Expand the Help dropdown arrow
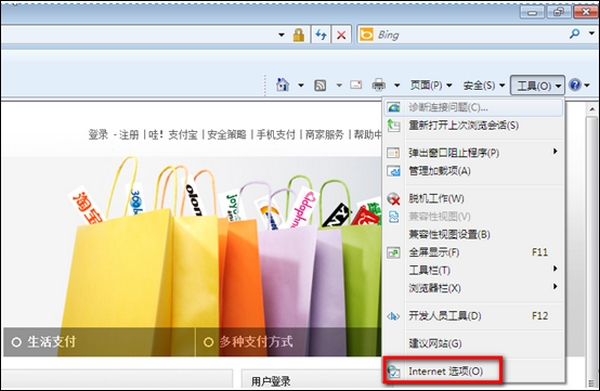The image size is (600, 391). click(587, 85)
